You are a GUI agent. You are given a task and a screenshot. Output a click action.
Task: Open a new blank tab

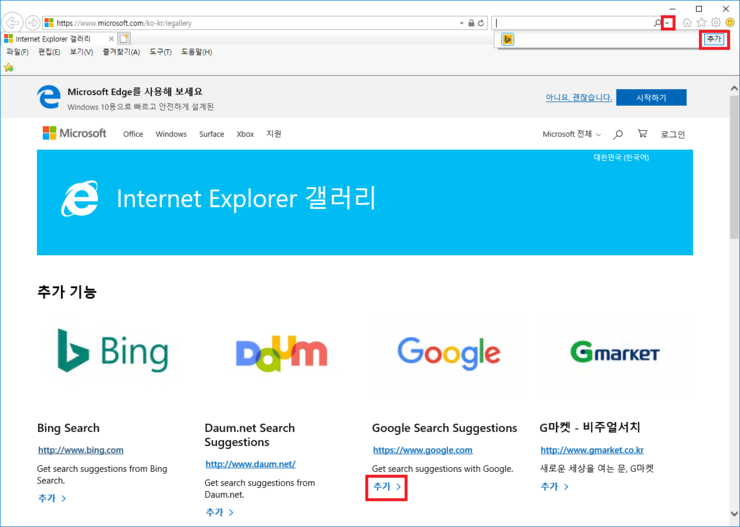125,38
